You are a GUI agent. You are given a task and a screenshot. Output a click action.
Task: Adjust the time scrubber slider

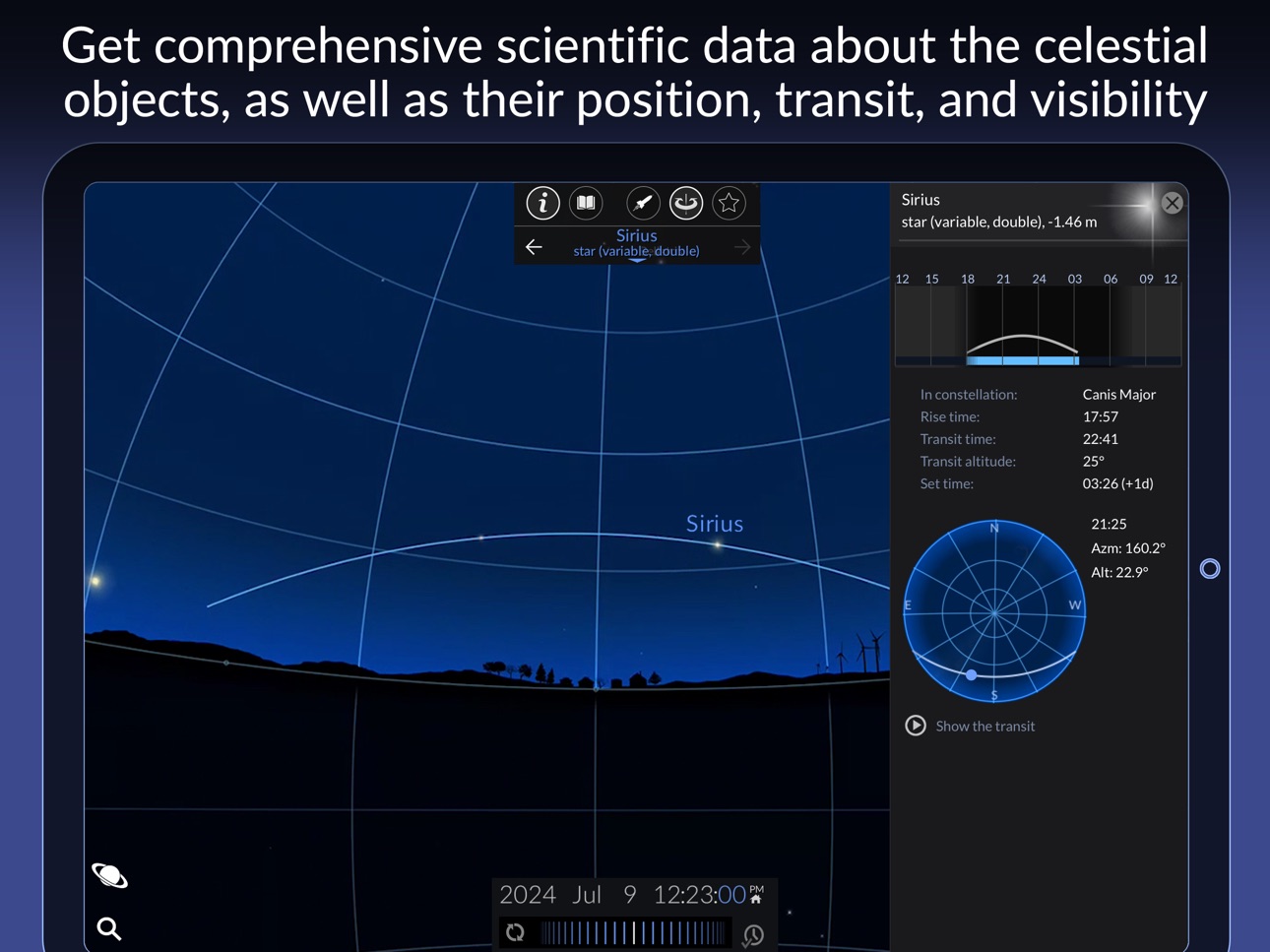tap(634, 932)
